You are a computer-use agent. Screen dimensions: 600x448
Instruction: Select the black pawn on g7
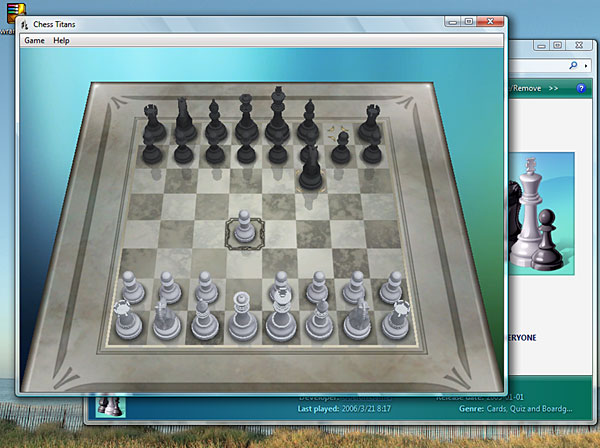[x=341, y=148]
